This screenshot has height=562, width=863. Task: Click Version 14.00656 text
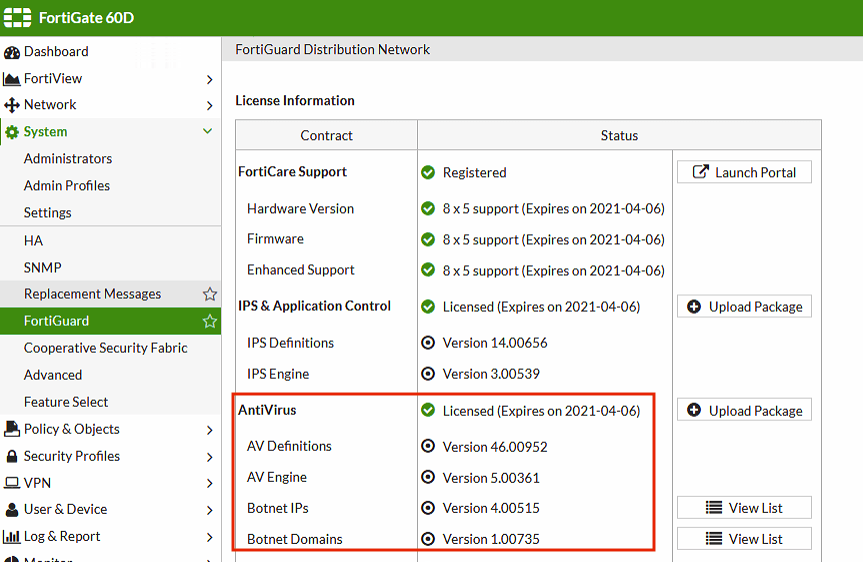click(x=495, y=343)
